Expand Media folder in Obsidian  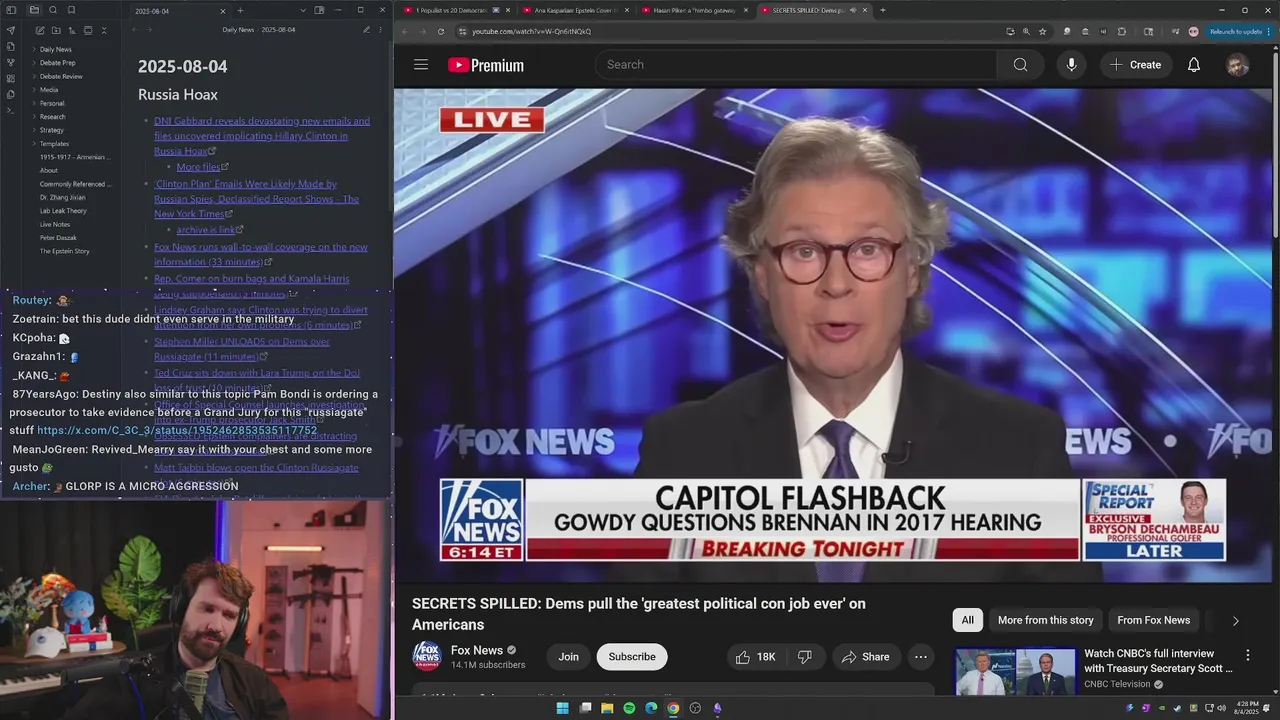click(48, 90)
